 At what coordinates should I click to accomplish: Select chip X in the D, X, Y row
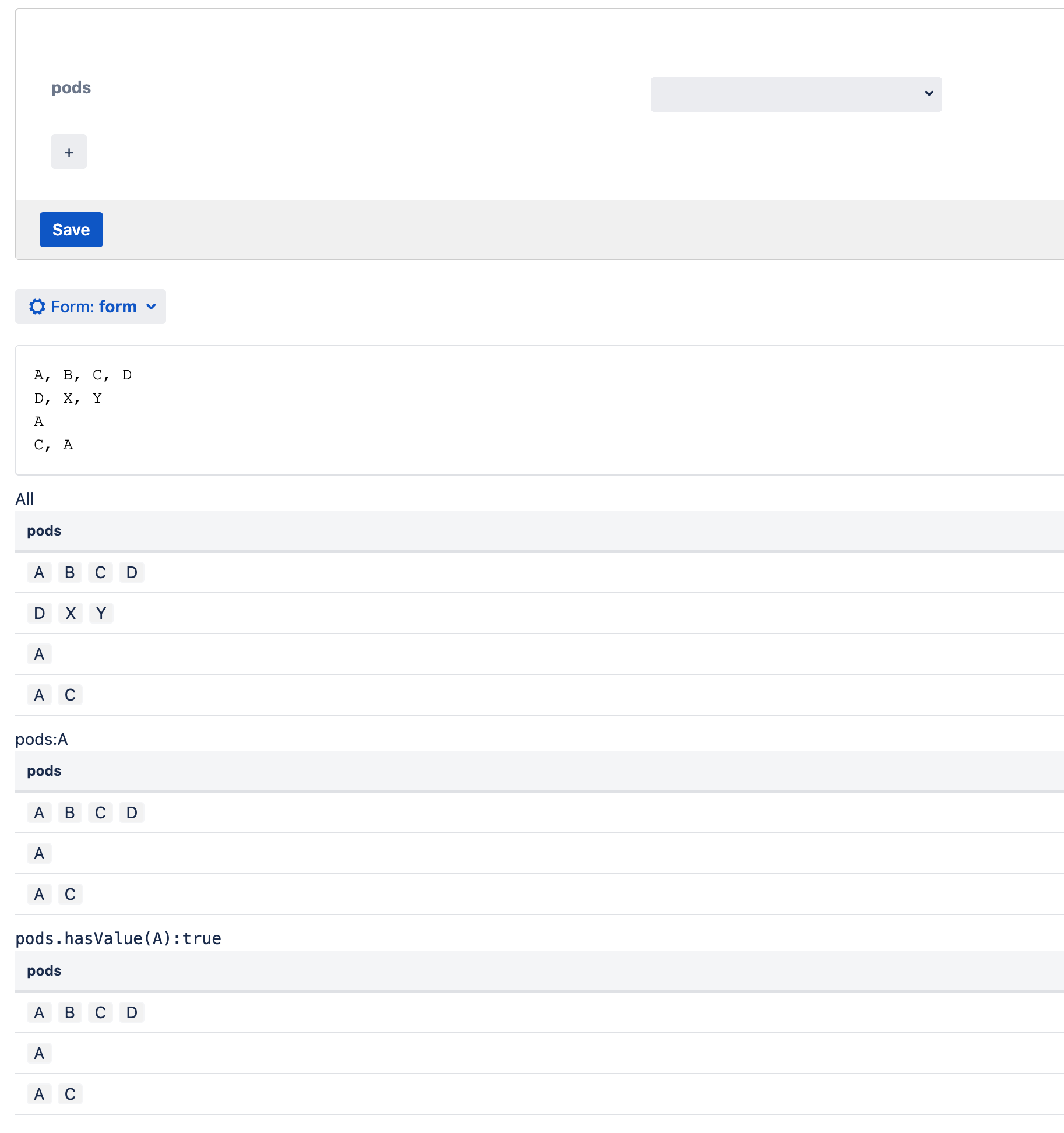click(70, 613)
